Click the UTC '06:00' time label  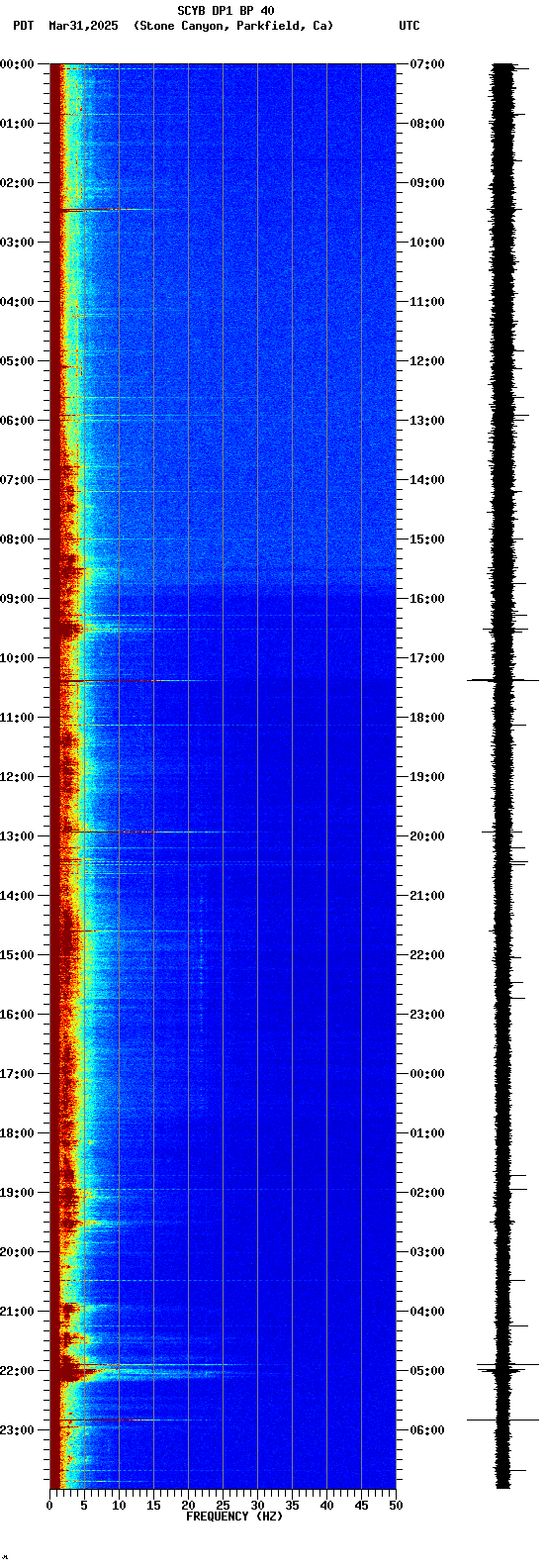[427, 1430]
